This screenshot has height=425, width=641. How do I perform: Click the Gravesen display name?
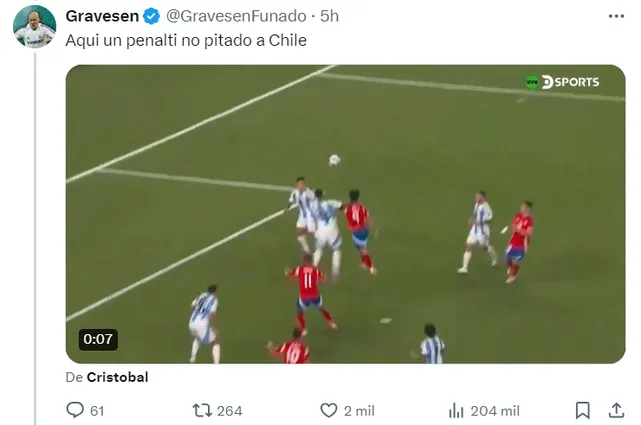point(102,16)
